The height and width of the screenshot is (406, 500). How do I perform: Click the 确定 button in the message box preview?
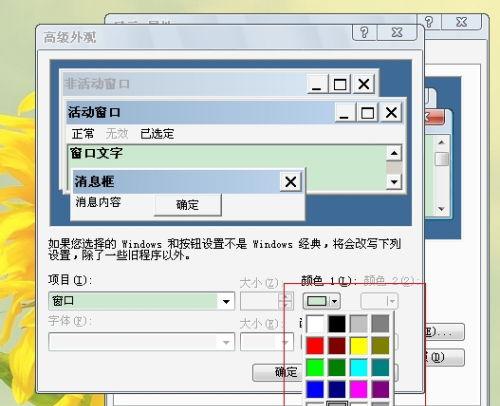pos(188,205)
